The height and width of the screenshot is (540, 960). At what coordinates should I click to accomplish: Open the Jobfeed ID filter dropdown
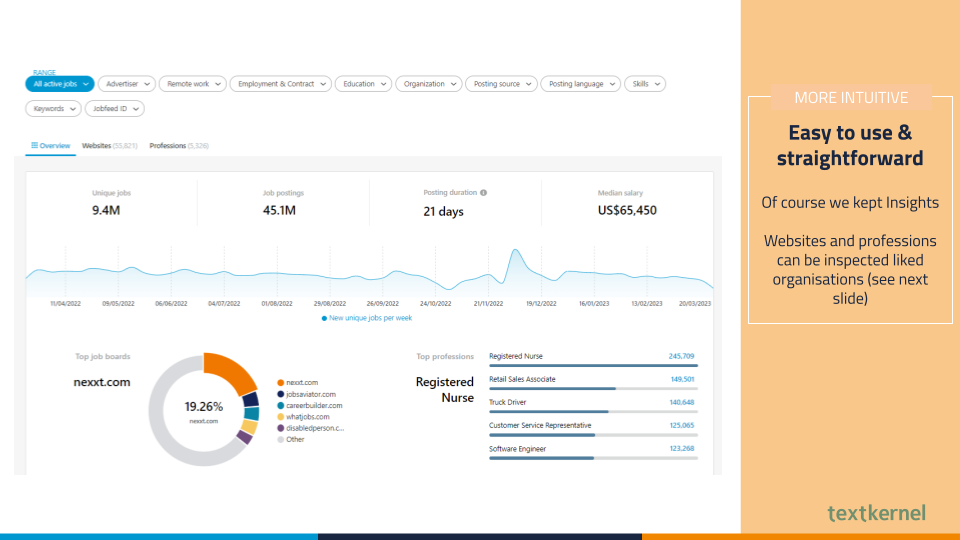[x=115, y=108]
